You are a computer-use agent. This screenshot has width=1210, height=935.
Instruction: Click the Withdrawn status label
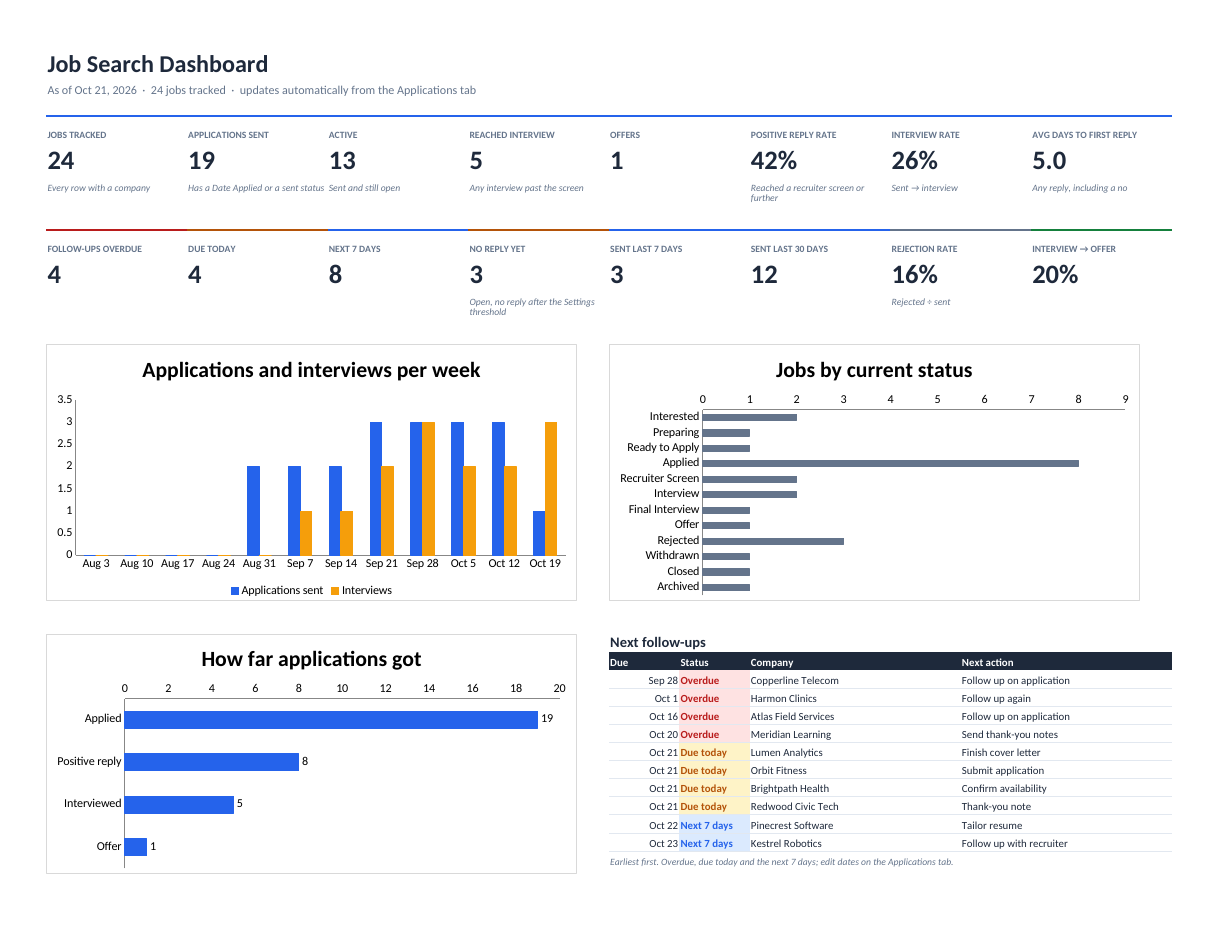click(x=672, y=555)
